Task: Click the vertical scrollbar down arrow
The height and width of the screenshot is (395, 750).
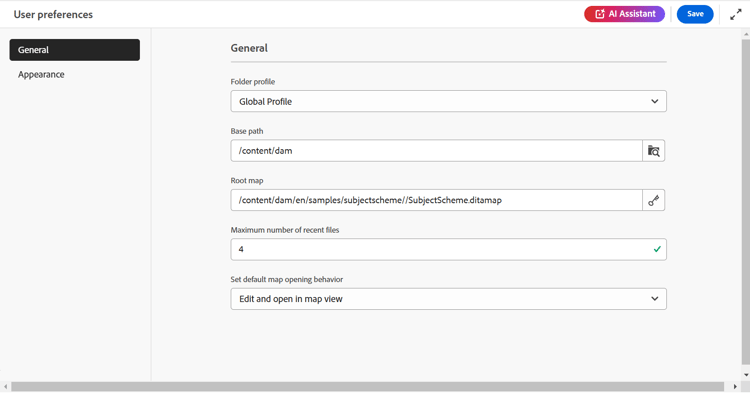Action: pyautogui.click(x=746, y=375)
